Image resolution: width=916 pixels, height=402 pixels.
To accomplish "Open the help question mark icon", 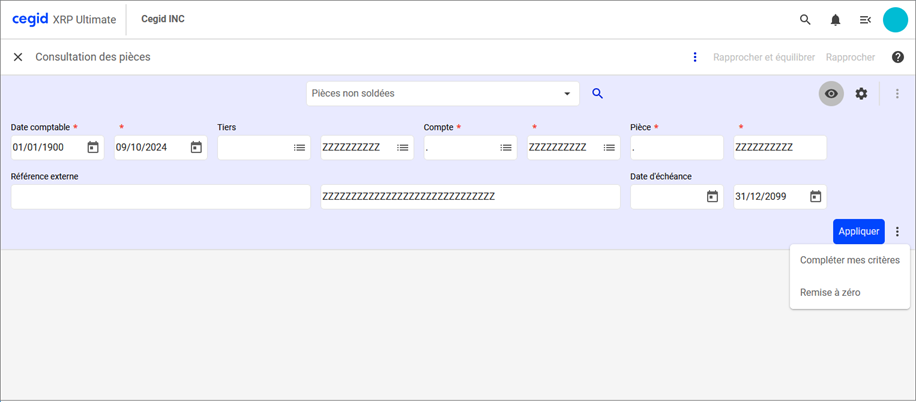I will click(x=897, y=57).
